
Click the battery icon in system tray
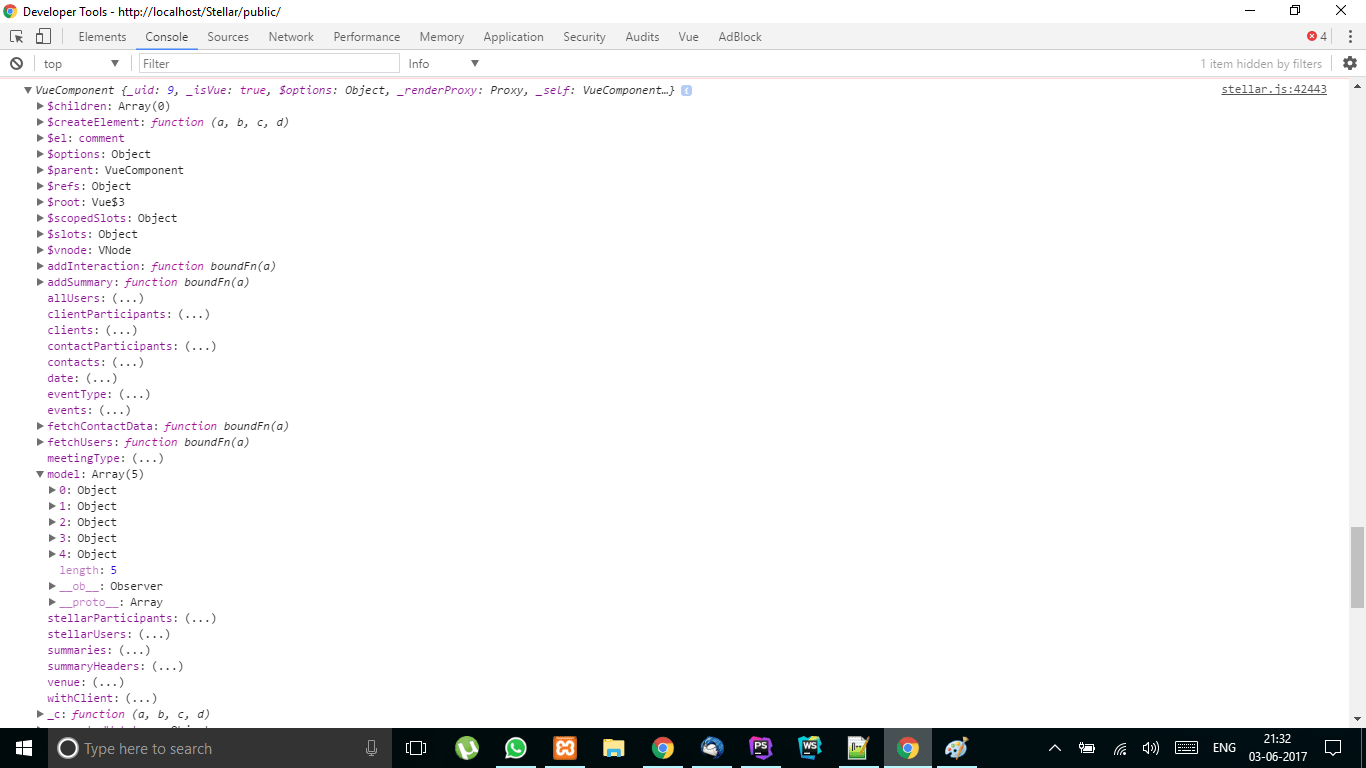pyautogui.click(x=1087, y=748)
